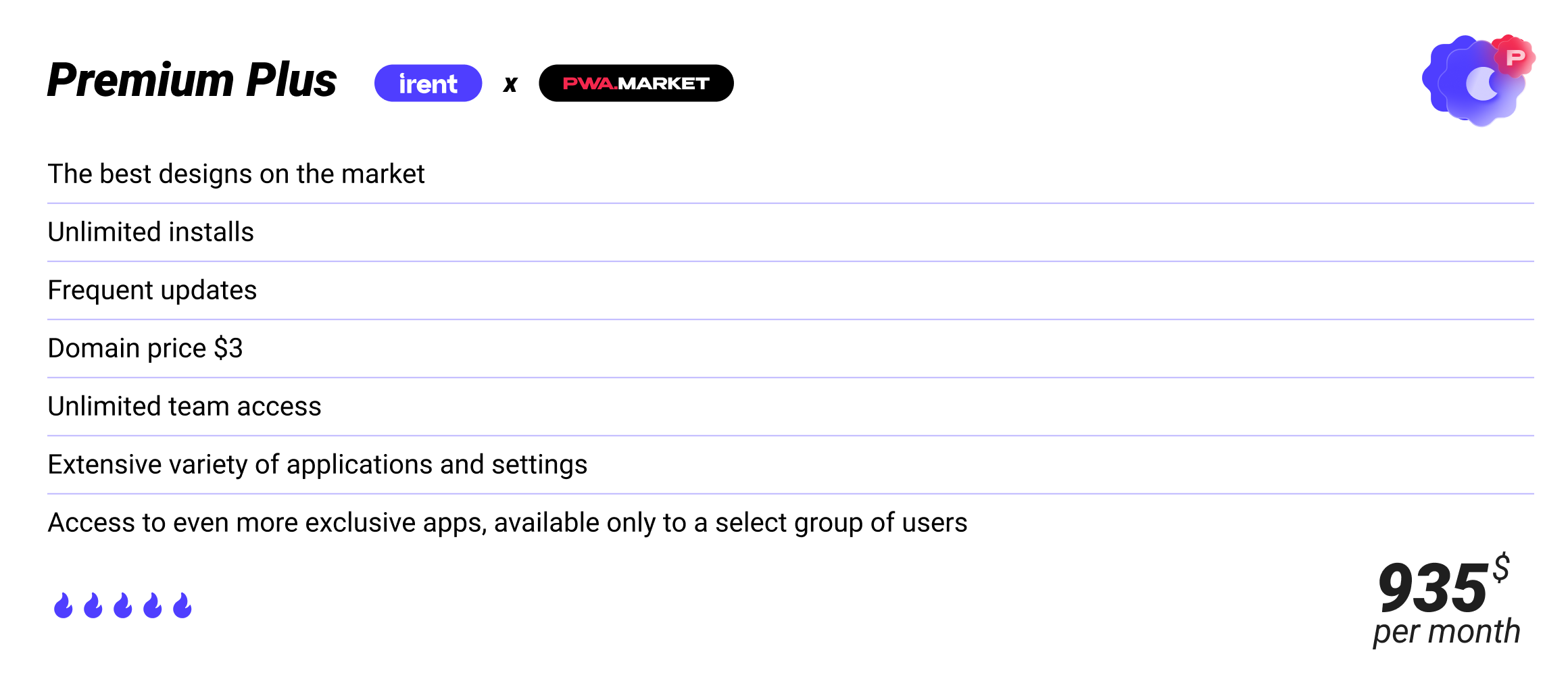Click the Domain price $3 row
The height and width of the screenshot is (675, 1568).
pyautogui.click(x=145, y=349)
